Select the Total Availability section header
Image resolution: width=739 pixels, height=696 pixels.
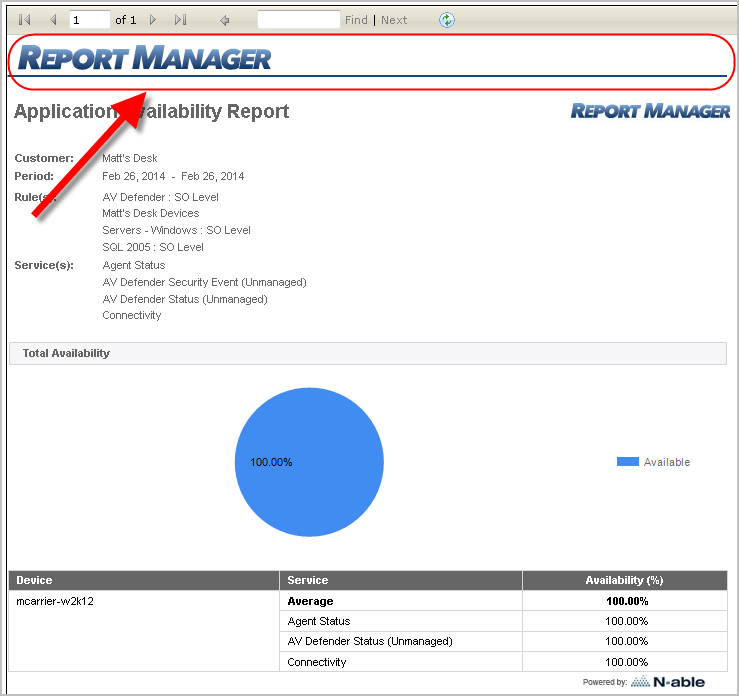[368, 353]
